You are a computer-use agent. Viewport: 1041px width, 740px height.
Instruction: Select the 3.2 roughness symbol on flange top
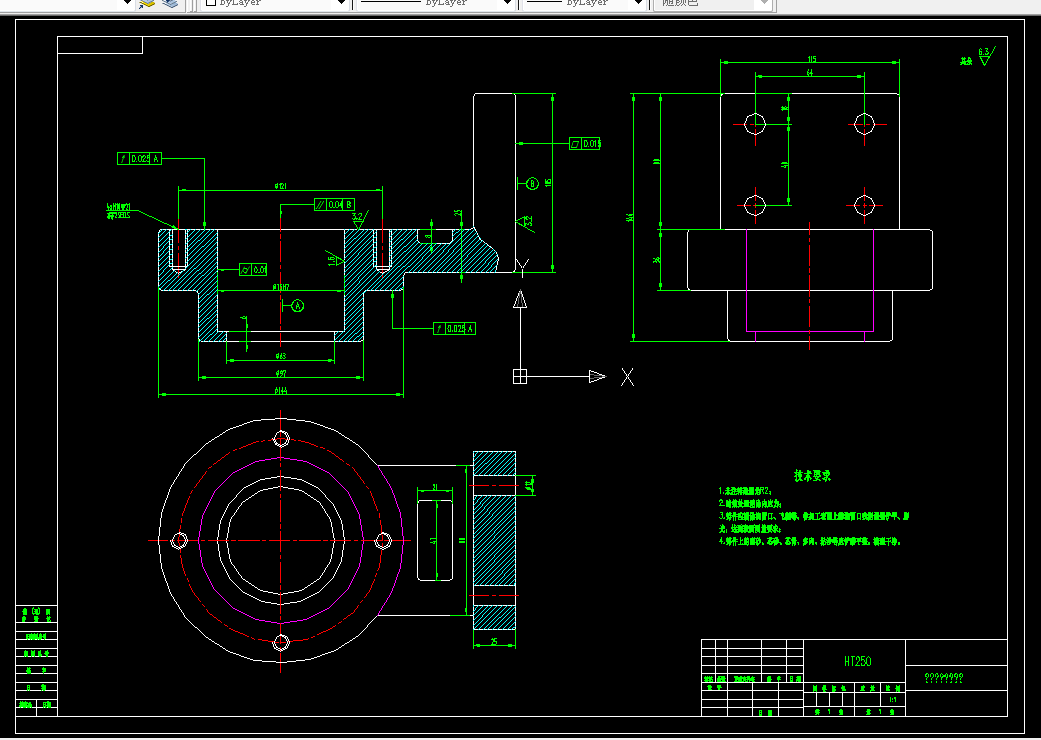click(x=359, y=220)
